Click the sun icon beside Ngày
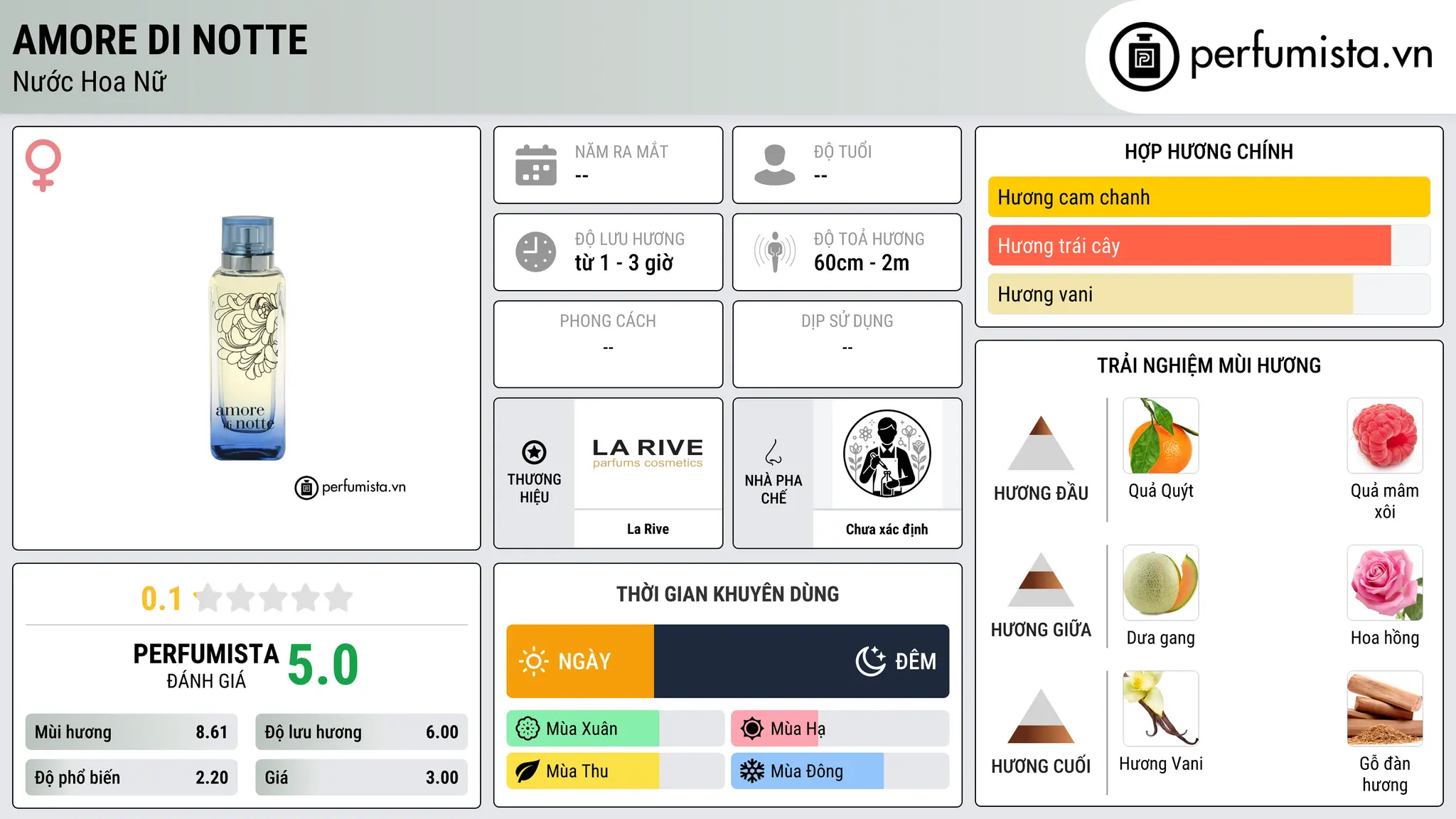1456x819 pixels. coord(533,661)
